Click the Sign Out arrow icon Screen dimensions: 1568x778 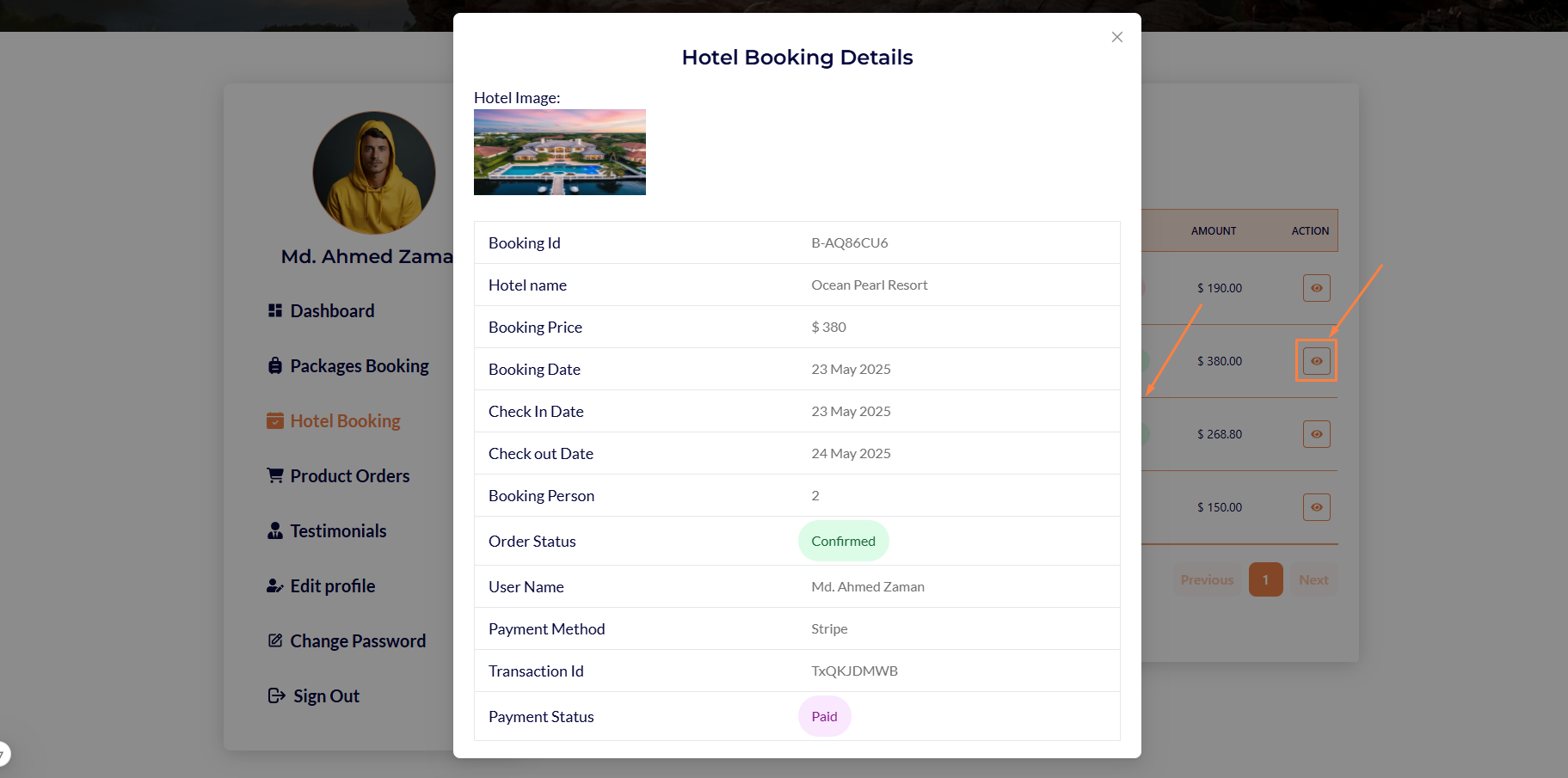click(x=277, y=695)
